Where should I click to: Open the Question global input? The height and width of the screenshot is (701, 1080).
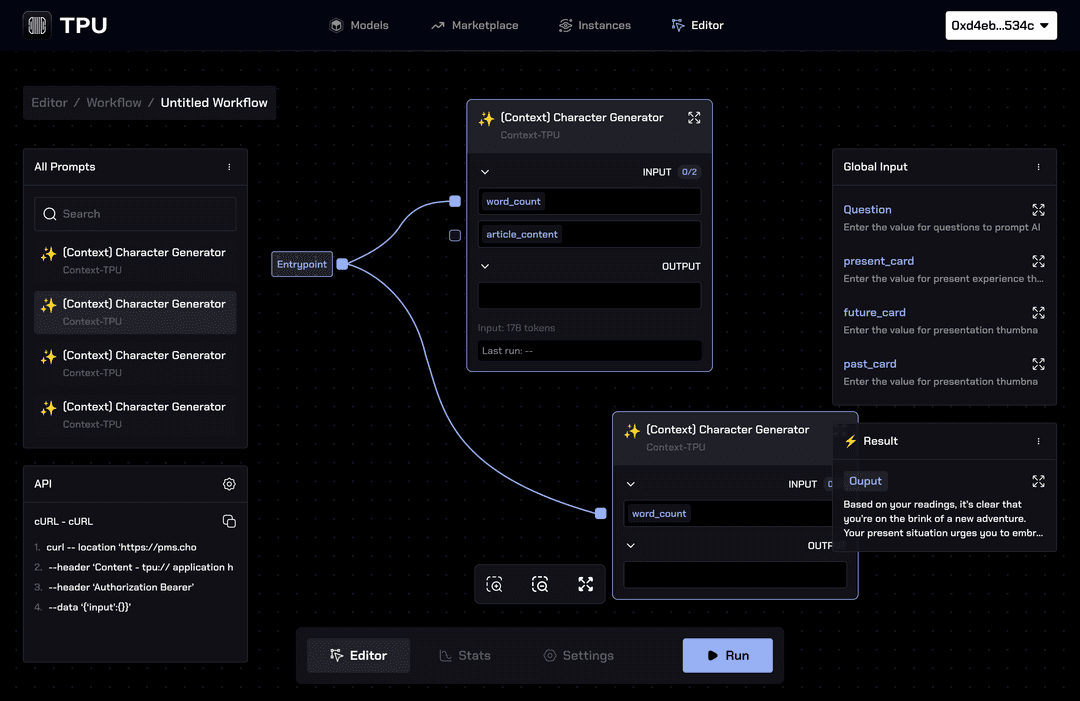pos(867,210)
